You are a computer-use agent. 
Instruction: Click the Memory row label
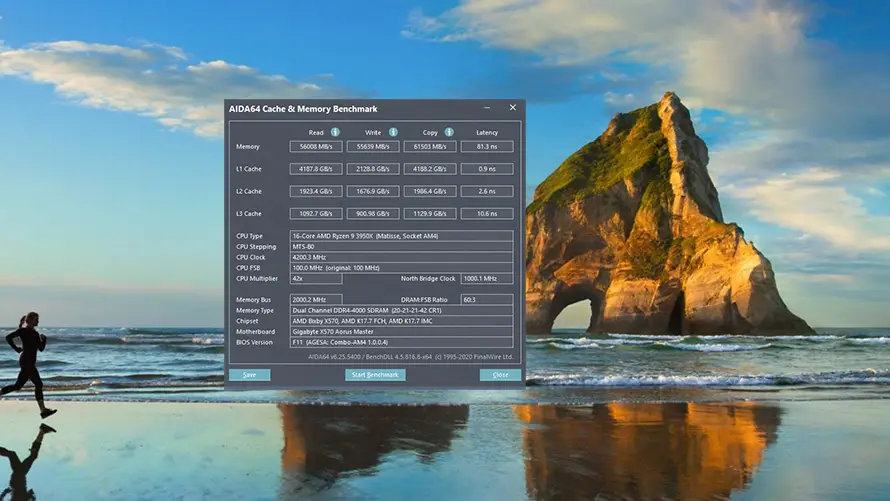(x=247, y=146)
